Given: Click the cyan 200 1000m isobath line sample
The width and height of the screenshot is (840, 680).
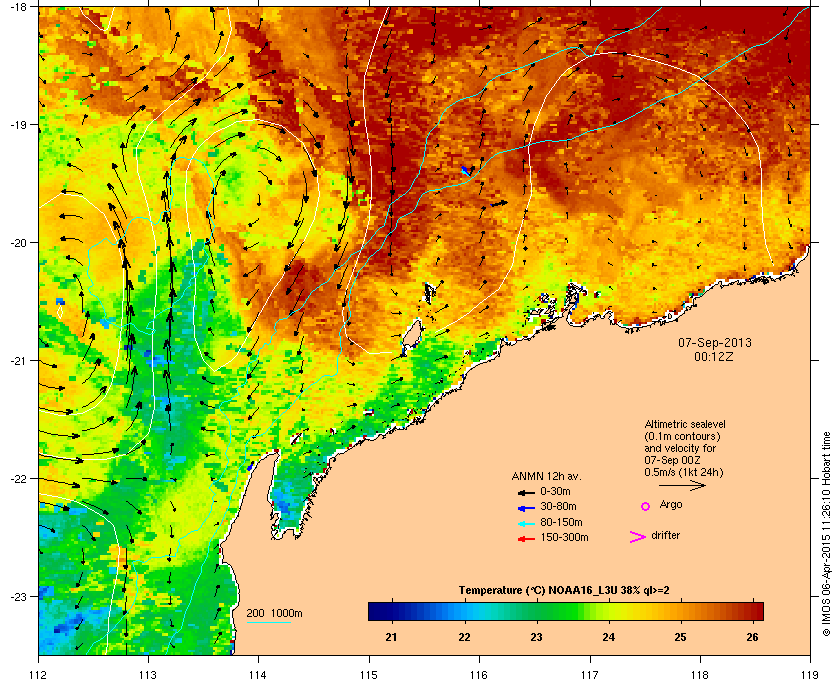Looking at the screenshot, I should (268, 623).
